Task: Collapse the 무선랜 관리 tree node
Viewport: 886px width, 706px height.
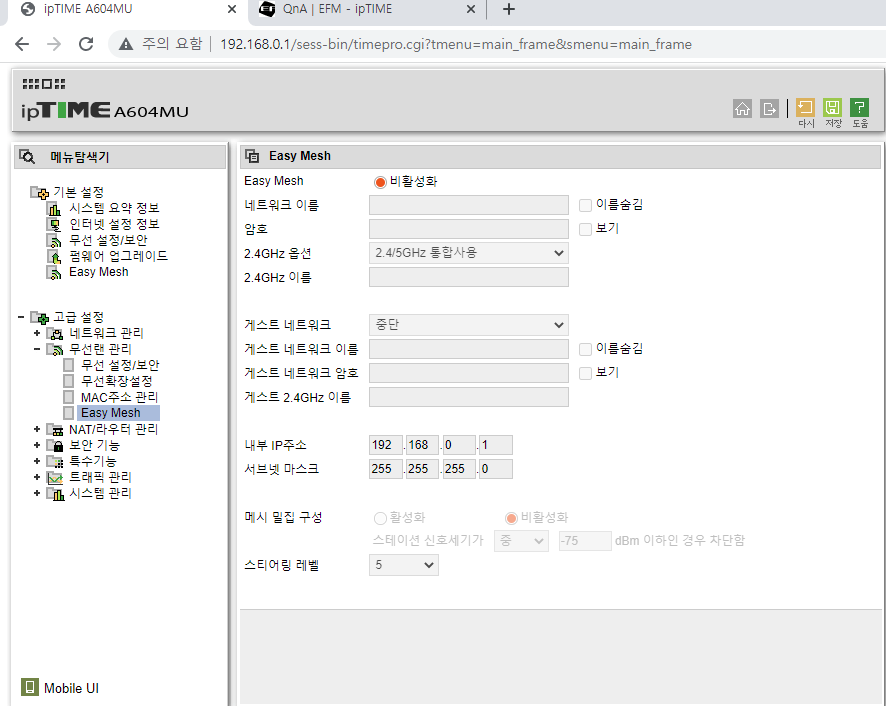Action: coord(37,349)
